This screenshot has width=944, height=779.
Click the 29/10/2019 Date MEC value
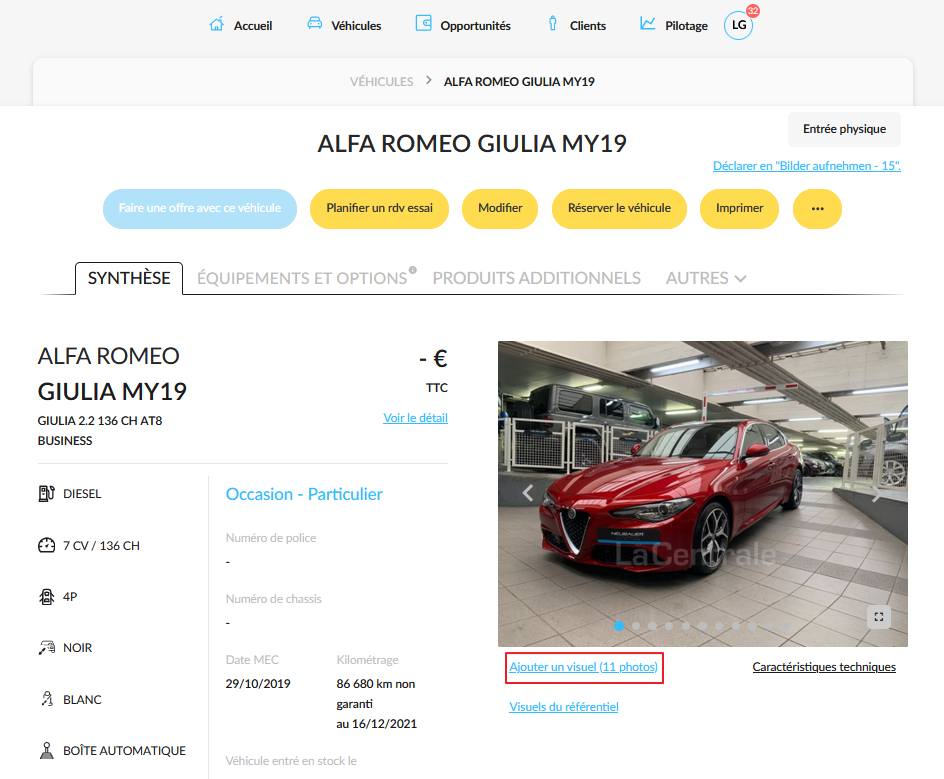coord(258,684)
